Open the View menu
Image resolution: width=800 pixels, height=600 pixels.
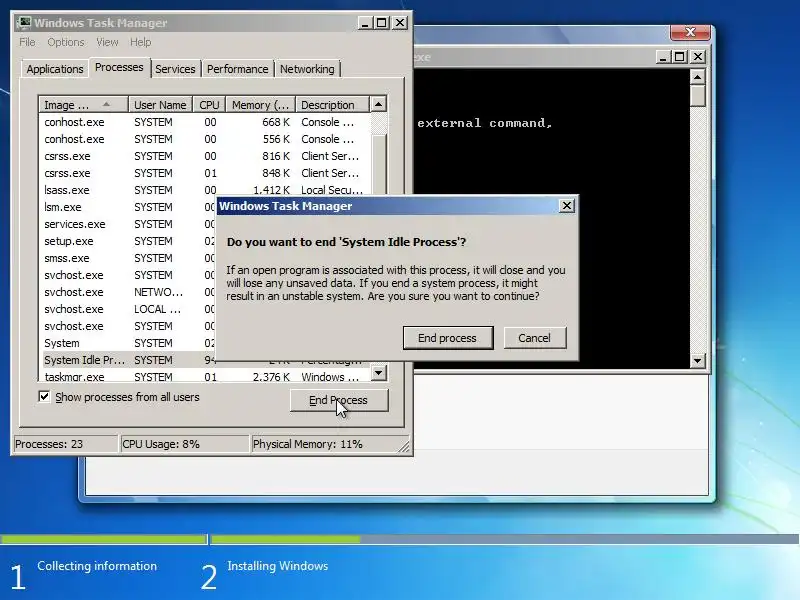107,42
